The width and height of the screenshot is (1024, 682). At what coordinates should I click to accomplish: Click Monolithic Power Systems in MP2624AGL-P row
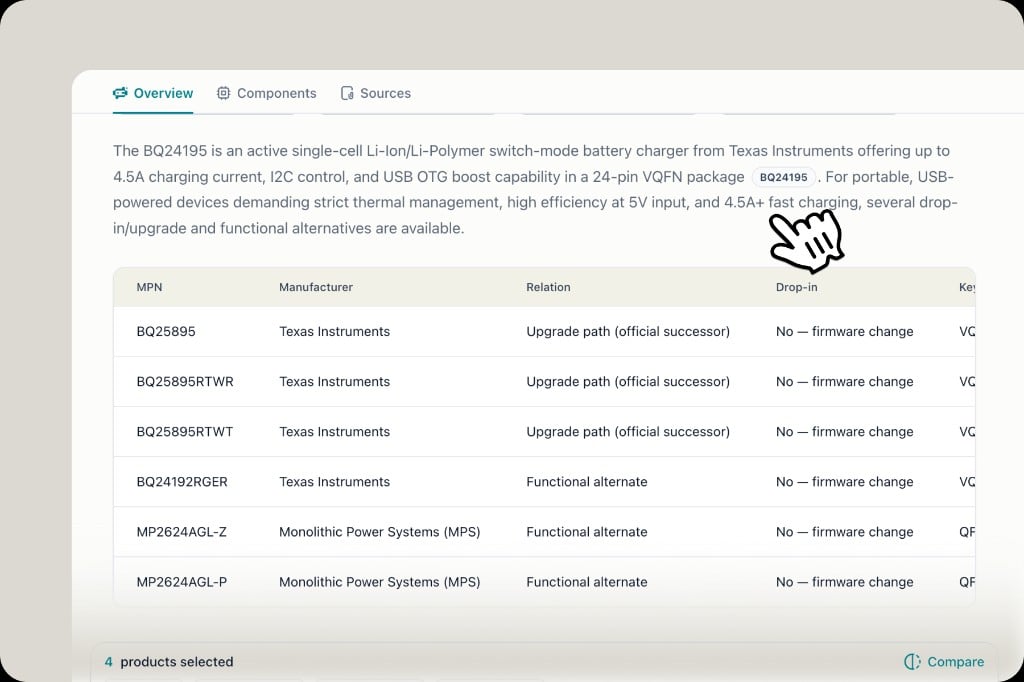379,582
